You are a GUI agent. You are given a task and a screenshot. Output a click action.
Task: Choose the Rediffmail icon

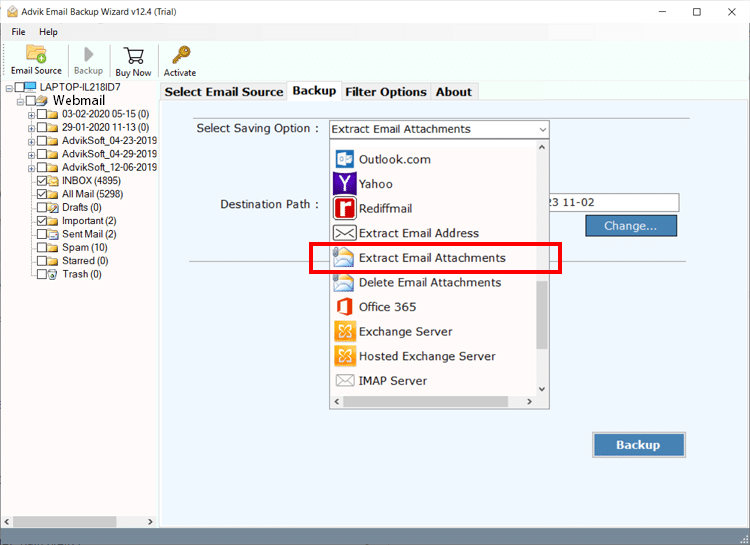pyautogui.click(x=344, y=208)
